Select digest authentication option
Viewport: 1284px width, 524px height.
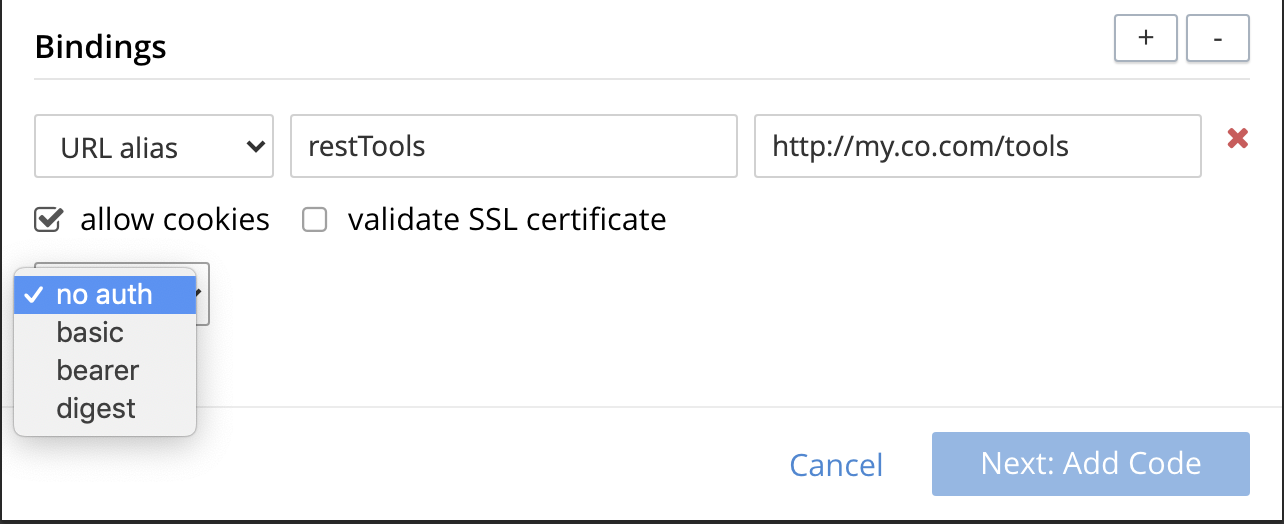pyautogui.click(x=96, y=409)
